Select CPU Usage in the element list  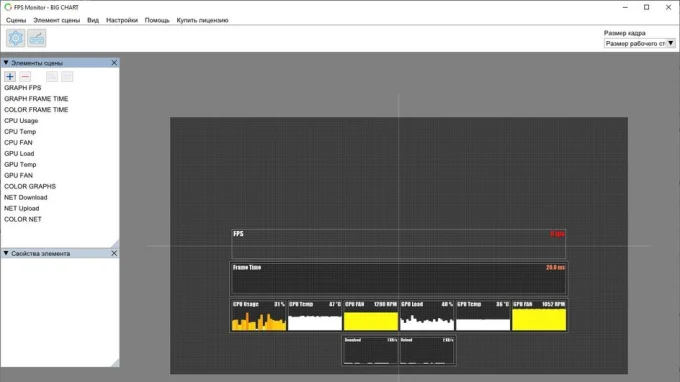21,121
